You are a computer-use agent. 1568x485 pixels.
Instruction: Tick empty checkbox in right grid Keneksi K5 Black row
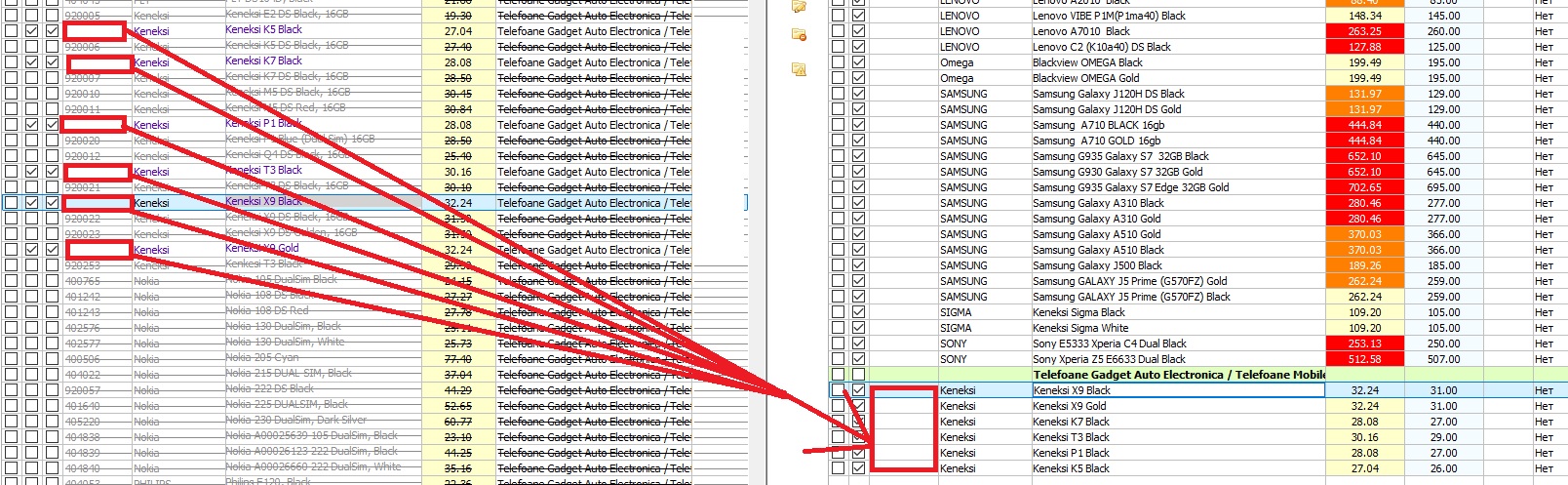pos(838,468)
